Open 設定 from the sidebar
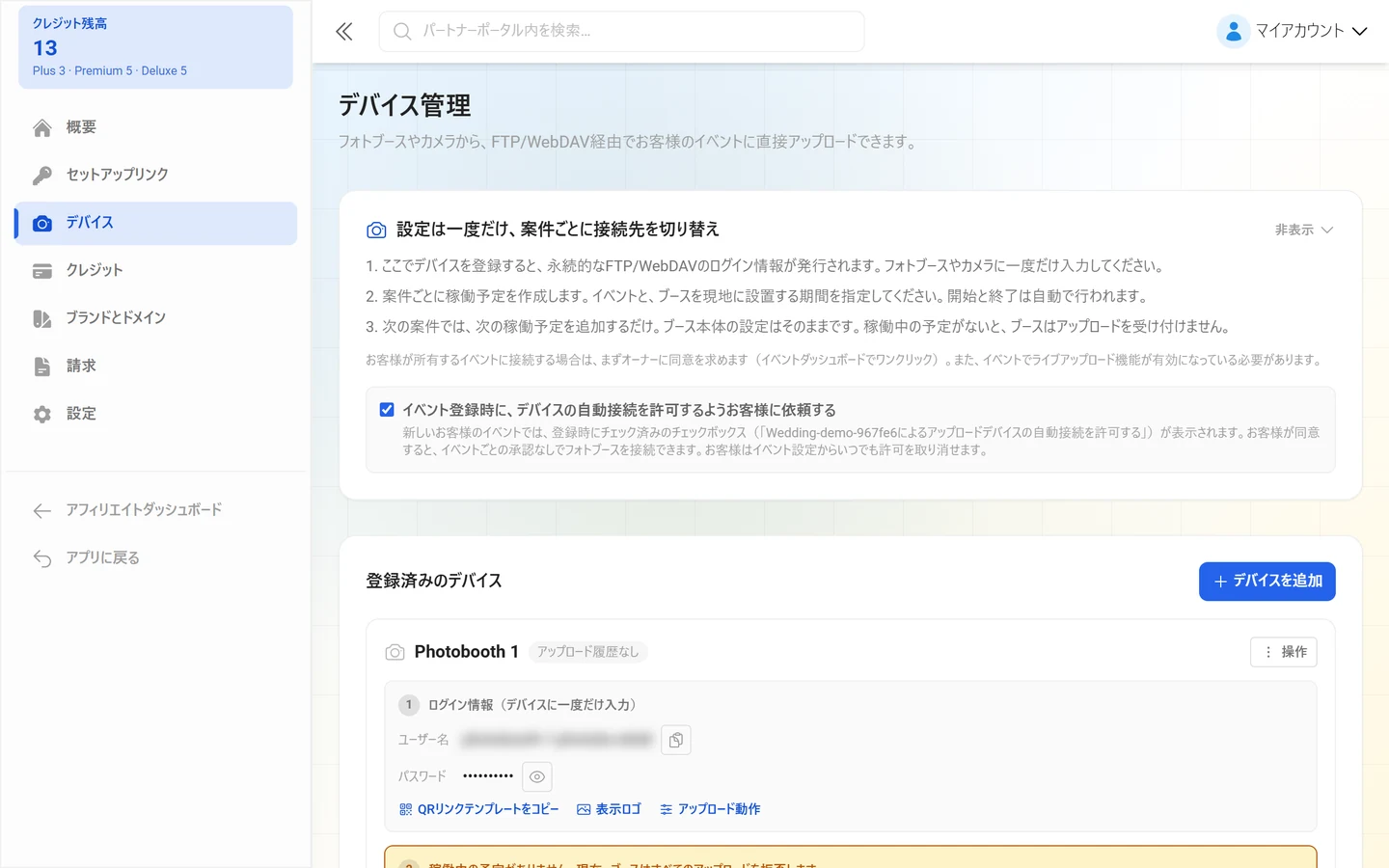 click(x=155, y=414)
